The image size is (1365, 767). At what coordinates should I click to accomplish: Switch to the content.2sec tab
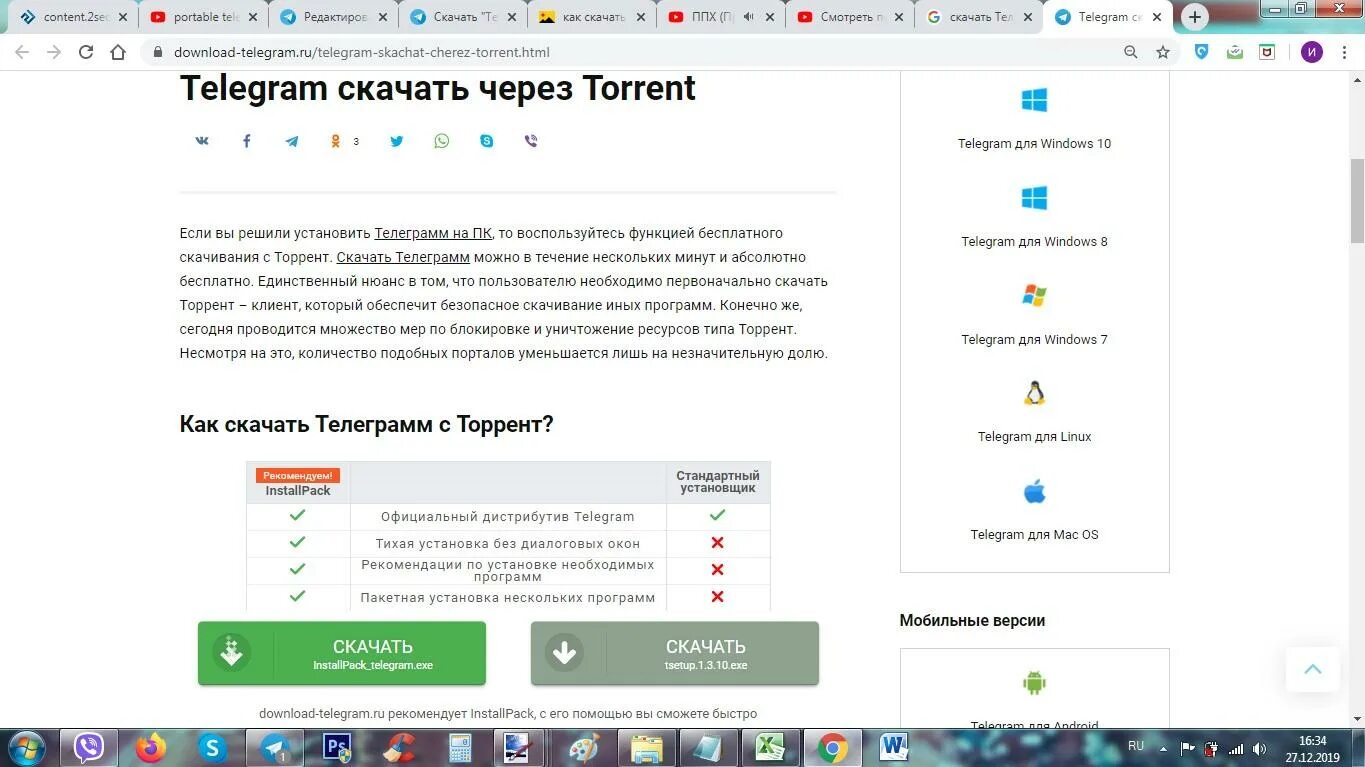pos(75,17)
